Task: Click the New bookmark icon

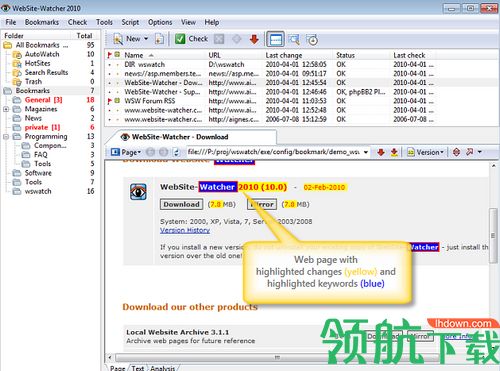Action: [118, 39]
